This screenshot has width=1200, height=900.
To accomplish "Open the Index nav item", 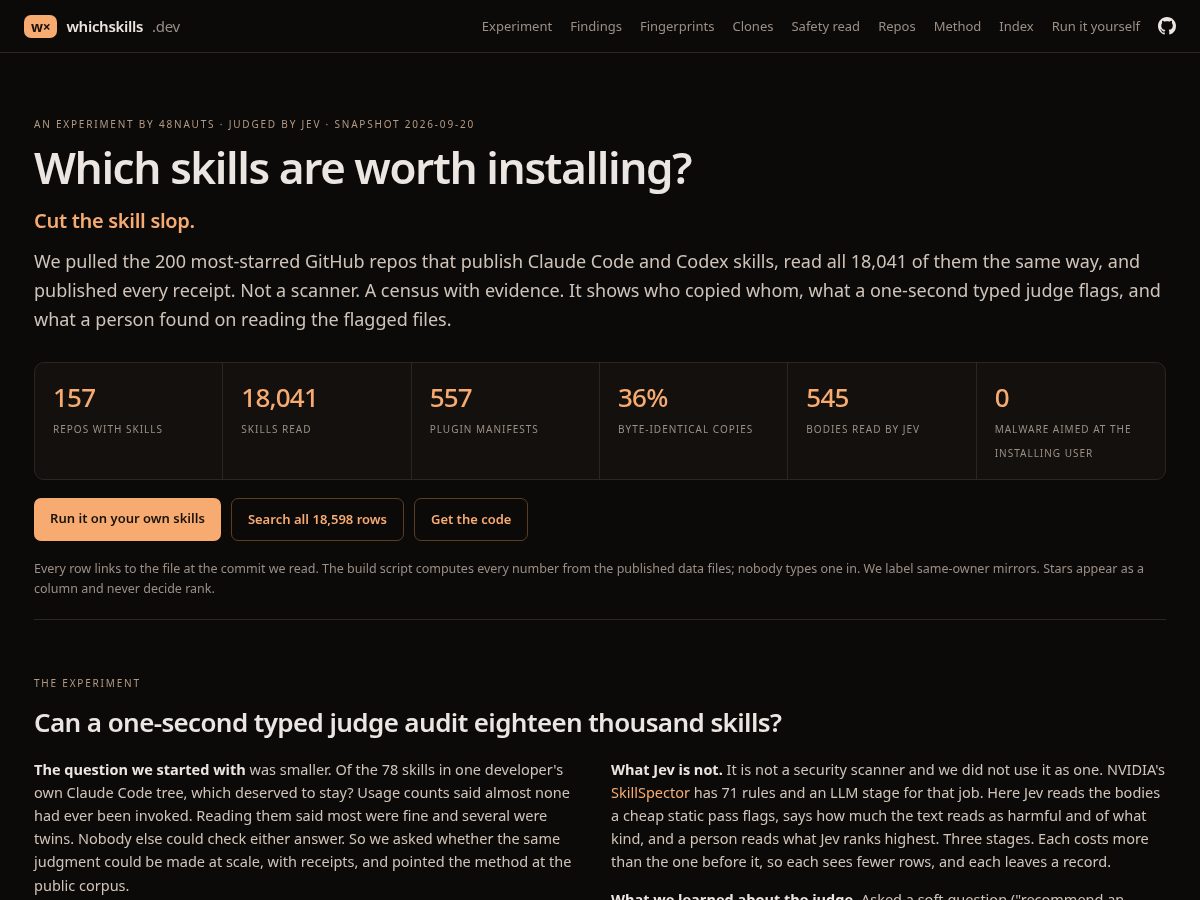I will point(1016,27).
